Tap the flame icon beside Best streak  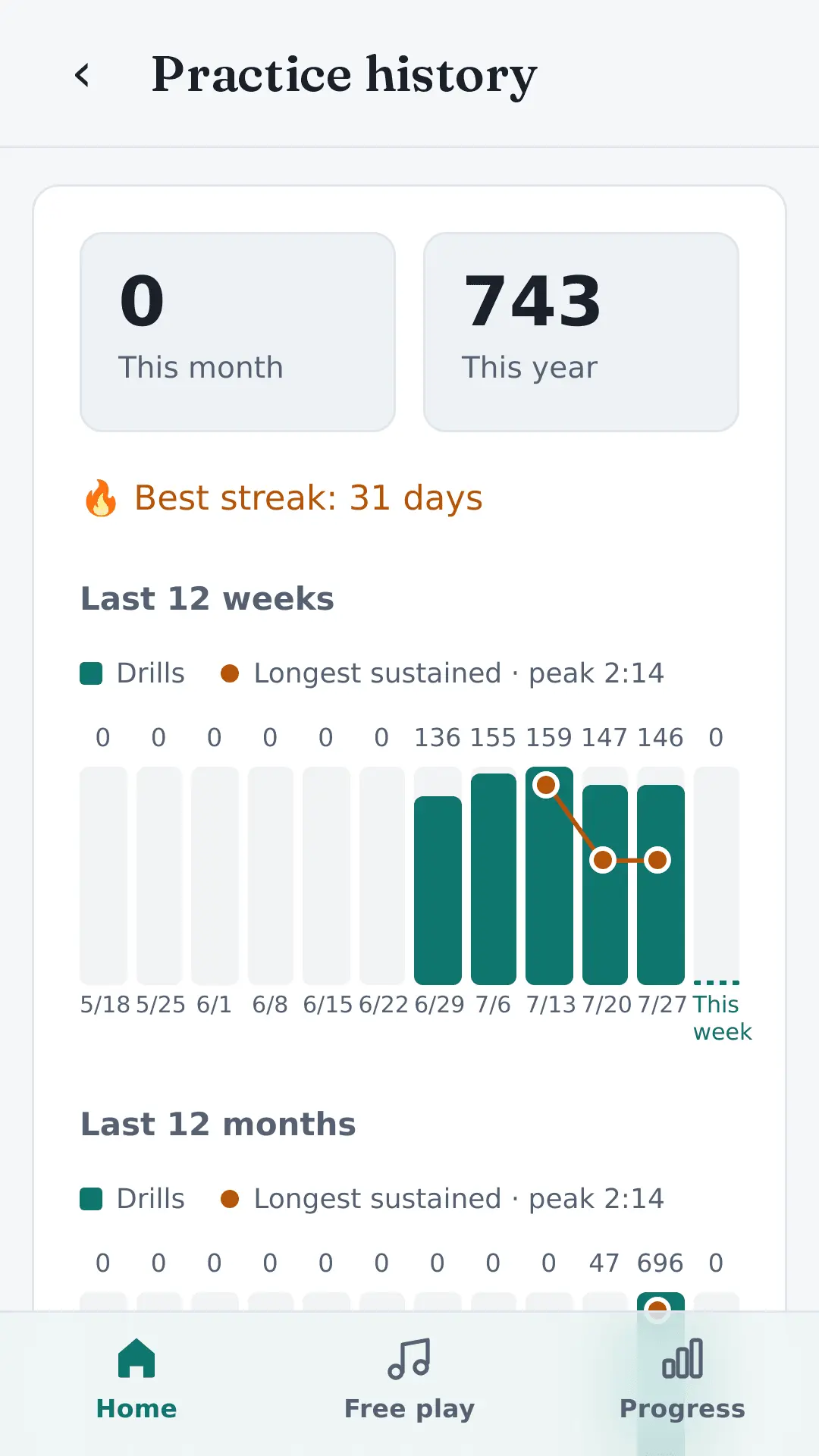coord(101,498)
